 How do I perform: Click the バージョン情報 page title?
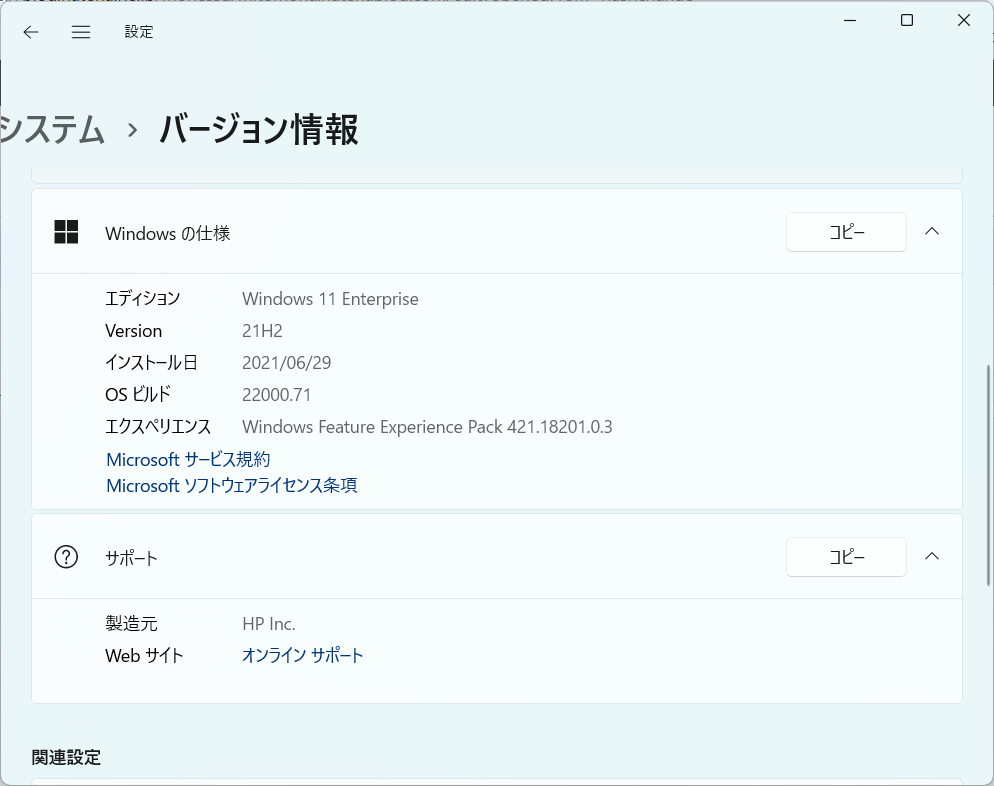[259, 129]
